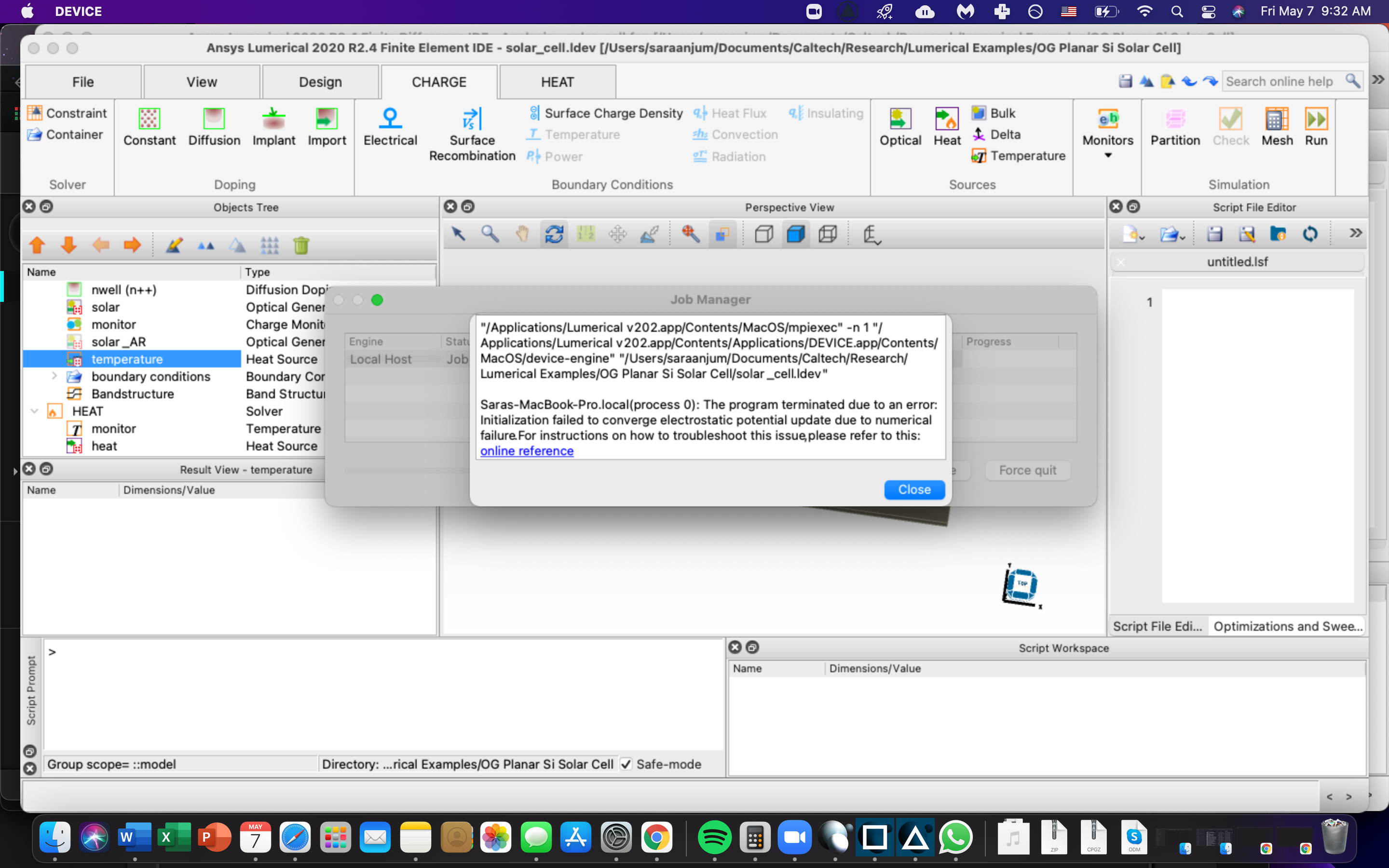
Task: Insert a Heat source
Action: 946,127
